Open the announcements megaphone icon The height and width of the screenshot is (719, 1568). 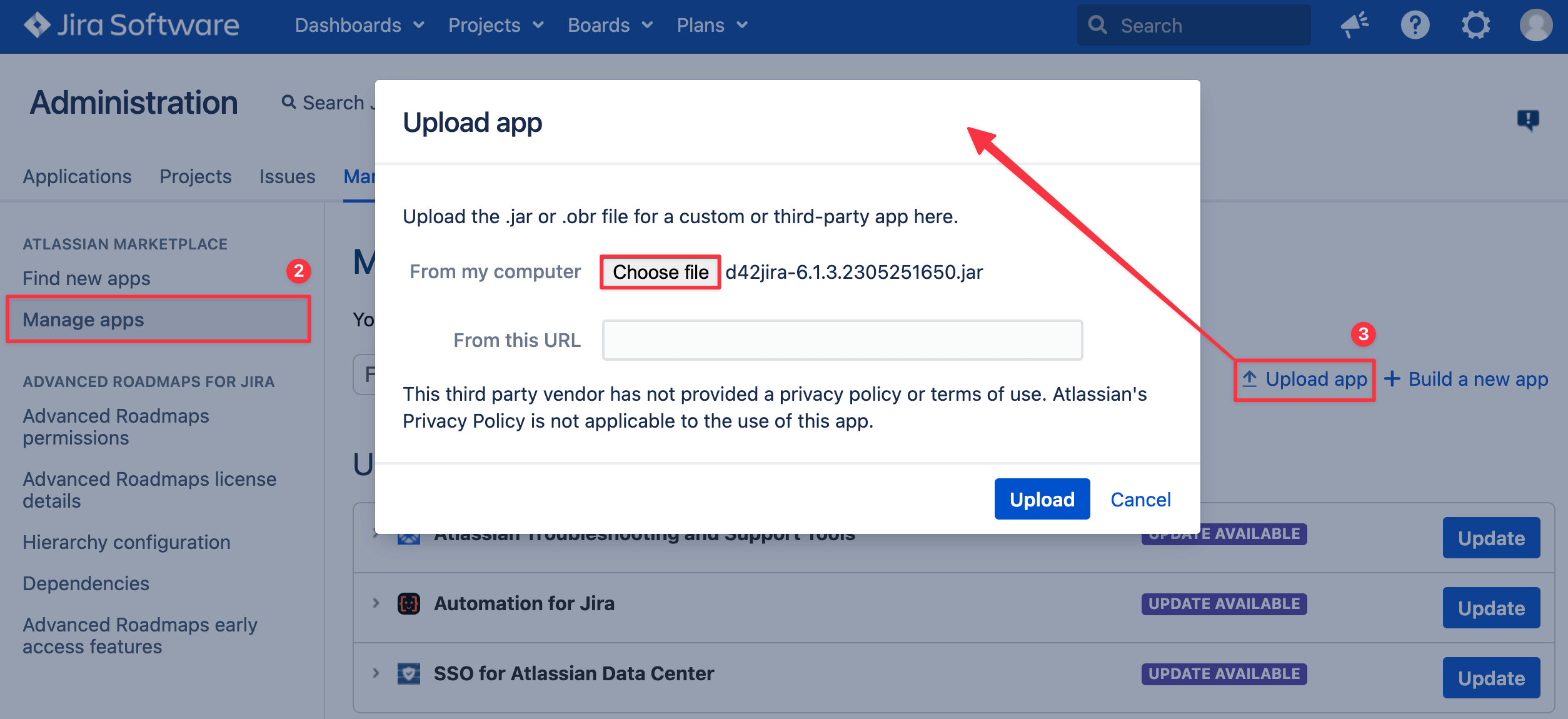point(1355,25)
